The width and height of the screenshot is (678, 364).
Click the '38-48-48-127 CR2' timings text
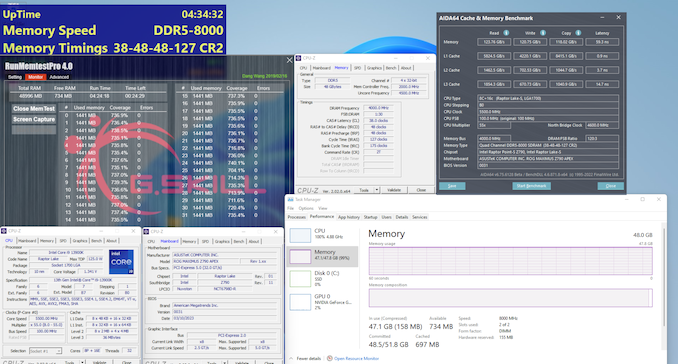click(x=168, y=48)
